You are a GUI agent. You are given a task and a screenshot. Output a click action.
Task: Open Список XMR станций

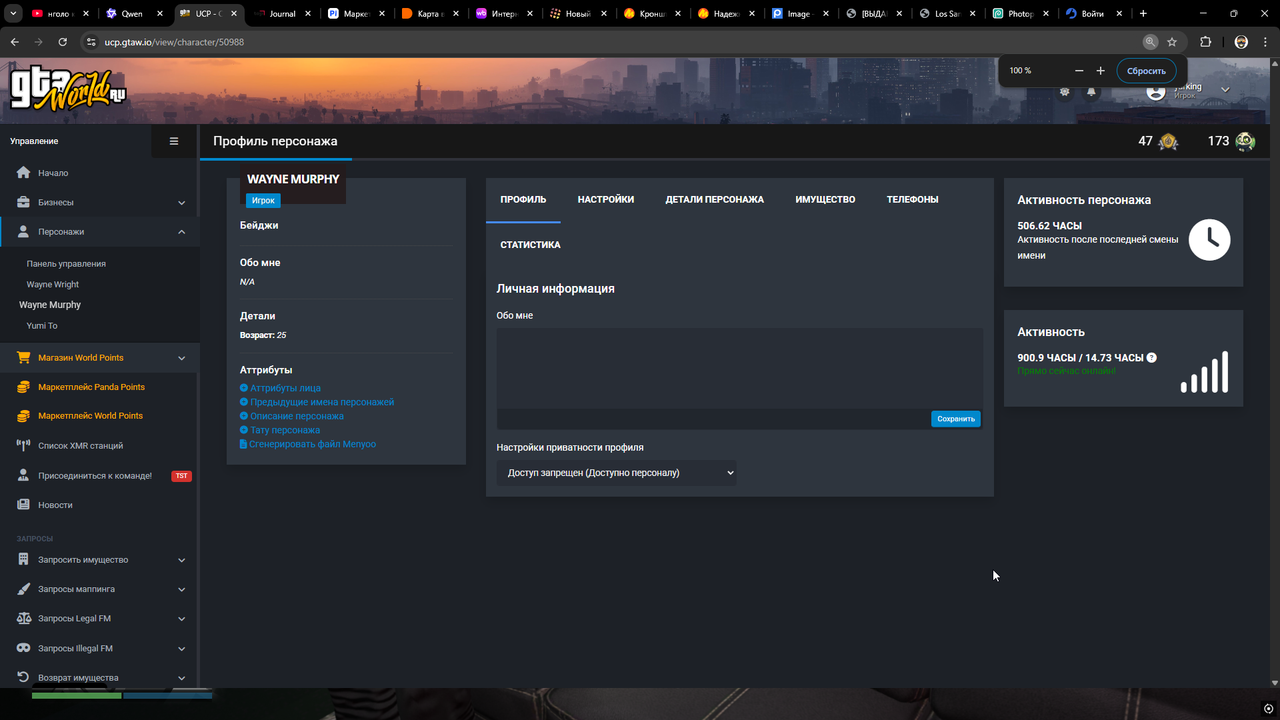(81, 446)
